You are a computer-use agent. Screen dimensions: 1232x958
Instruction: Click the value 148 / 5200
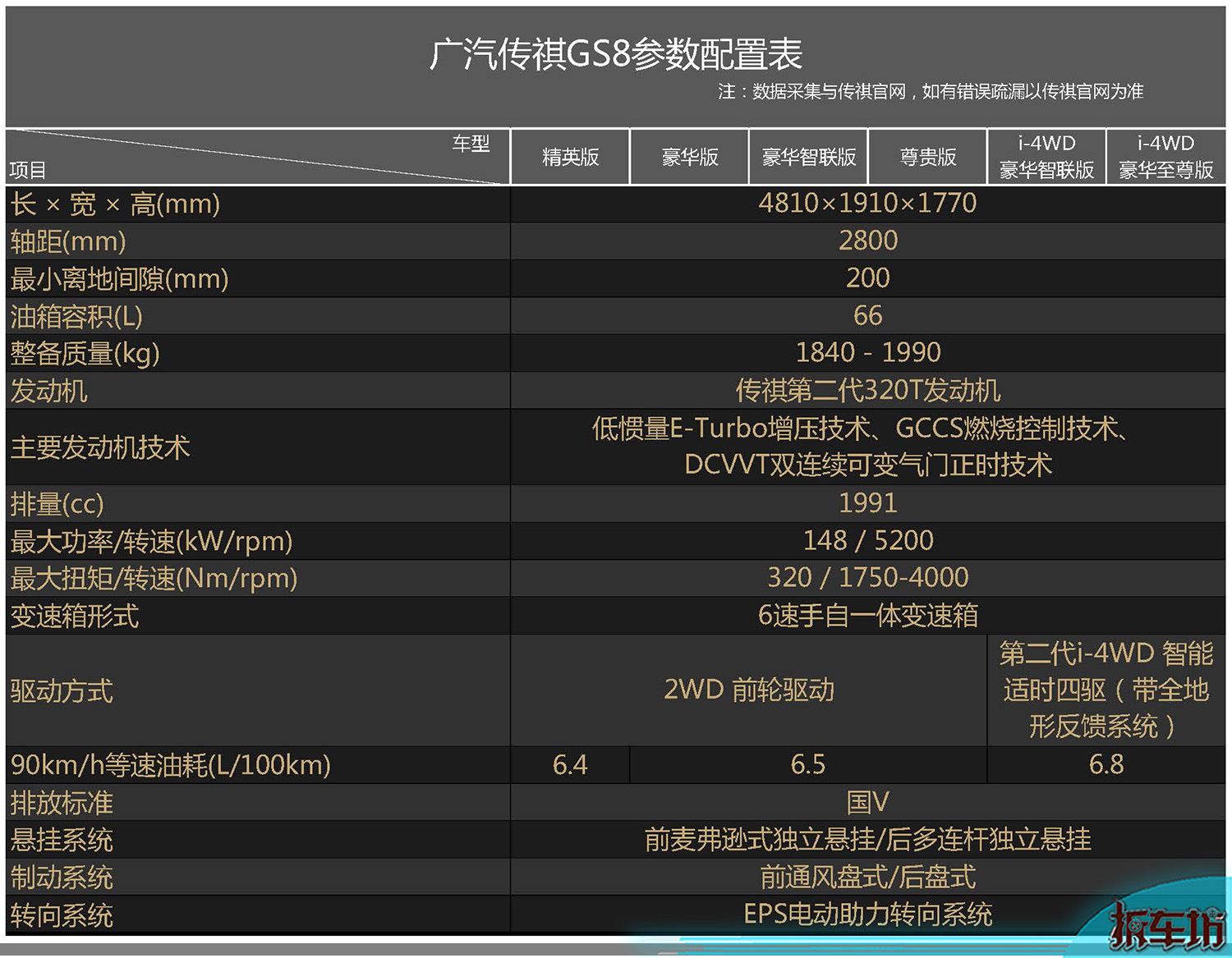(868, 540)
